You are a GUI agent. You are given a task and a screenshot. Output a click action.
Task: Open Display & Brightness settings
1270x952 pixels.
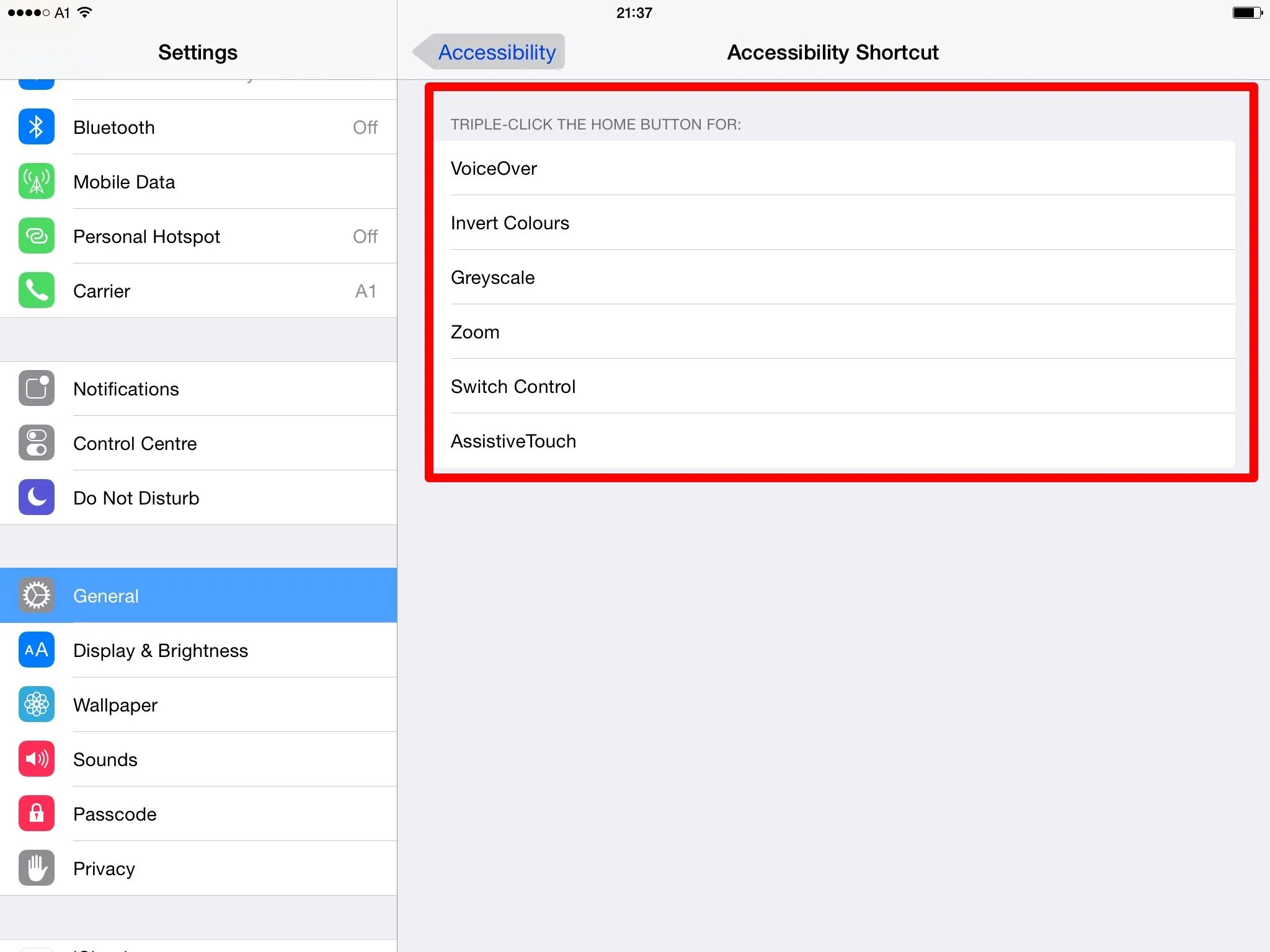[x=198, y=650]
